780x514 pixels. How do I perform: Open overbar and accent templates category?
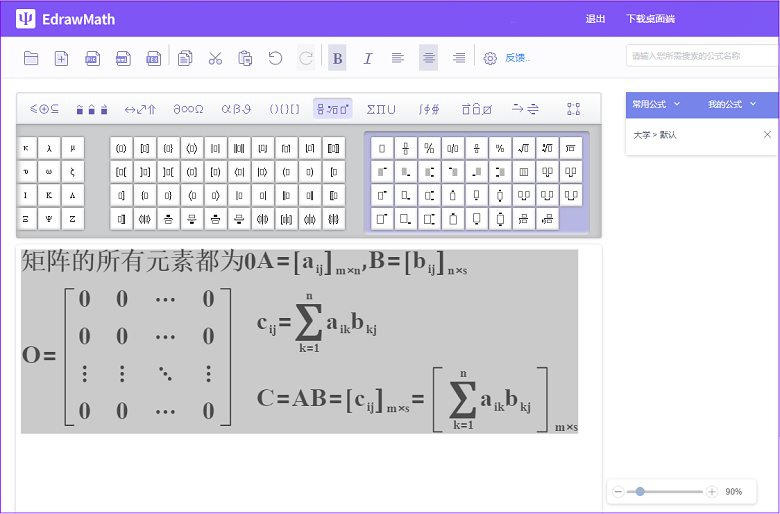pos(477,108)
